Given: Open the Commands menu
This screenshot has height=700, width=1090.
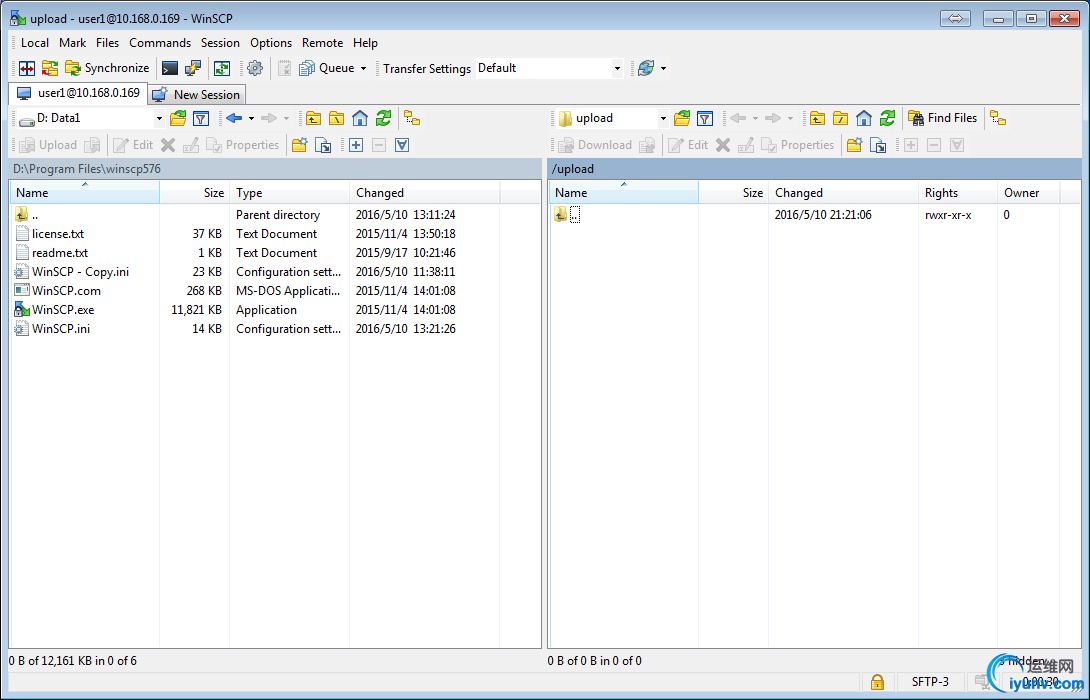Looking at the screenshot, I should coord(160,43).
